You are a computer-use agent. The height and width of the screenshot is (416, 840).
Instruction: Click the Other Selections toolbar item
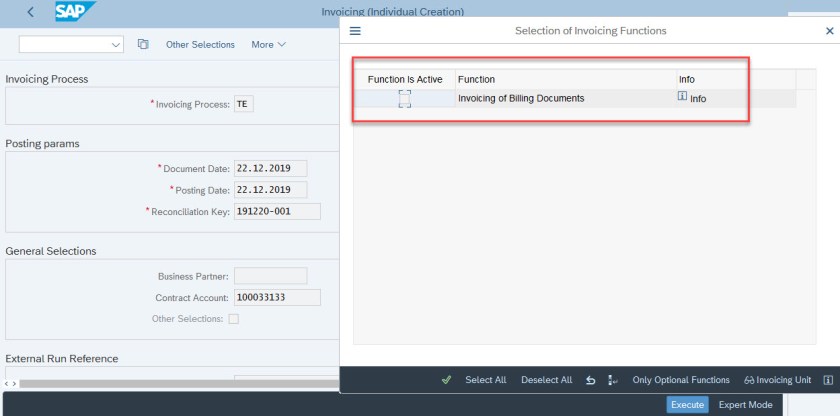click(200, 44)
